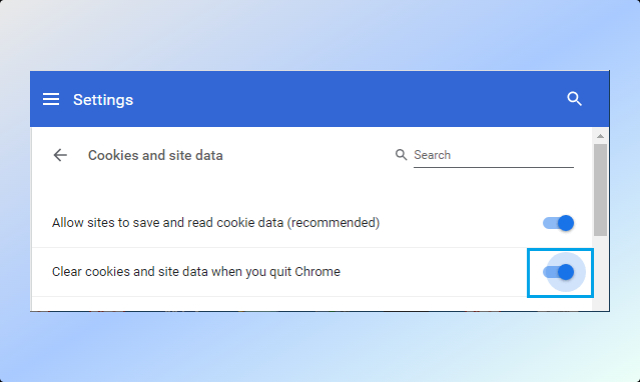Click the Cookies and site data heading
Screen dimensions: 640x382
tap(156, 155)
